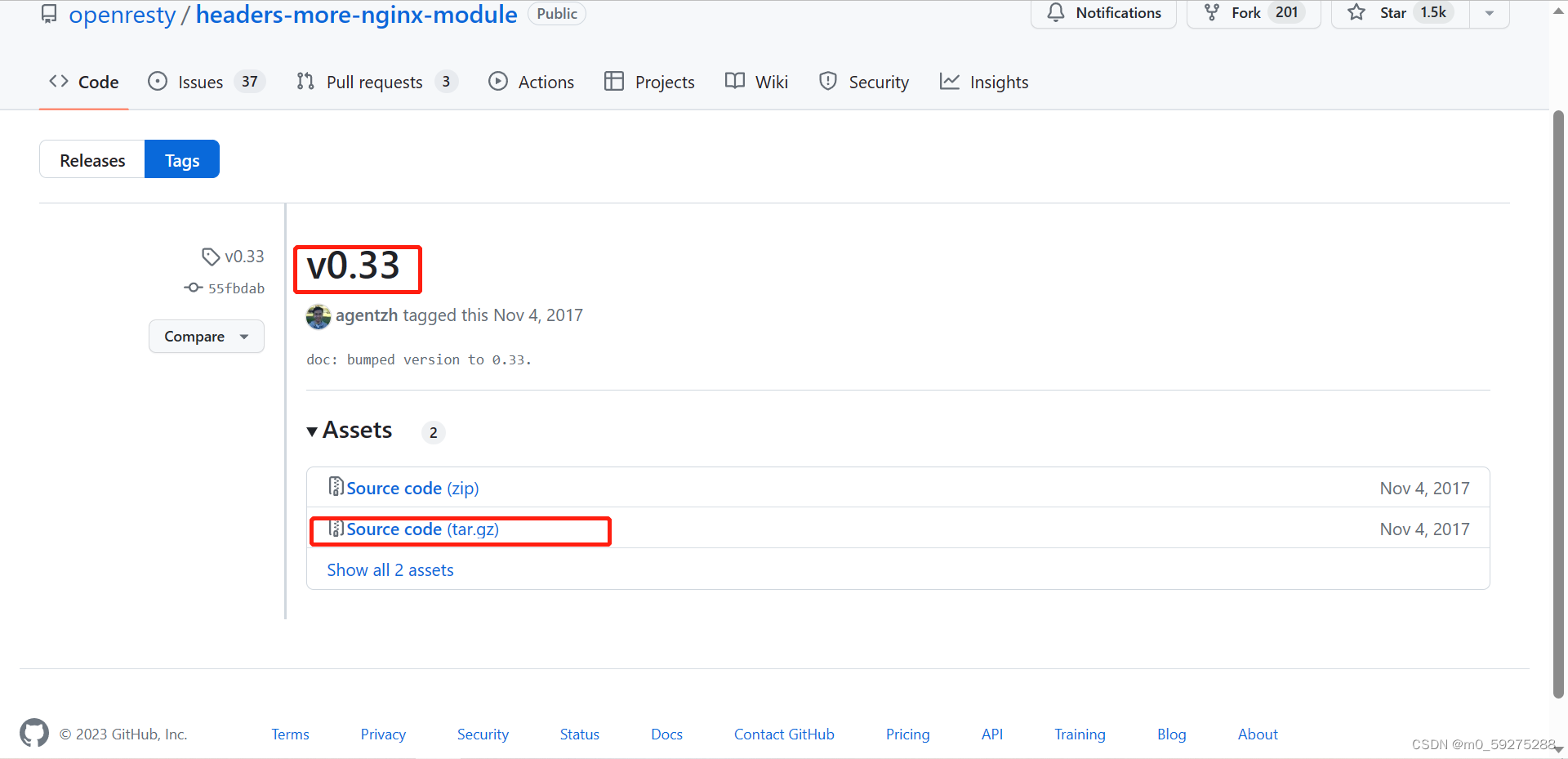Open the repository Security tab
The height and width of the screenshot is (759, 1568).
[864, 82]
